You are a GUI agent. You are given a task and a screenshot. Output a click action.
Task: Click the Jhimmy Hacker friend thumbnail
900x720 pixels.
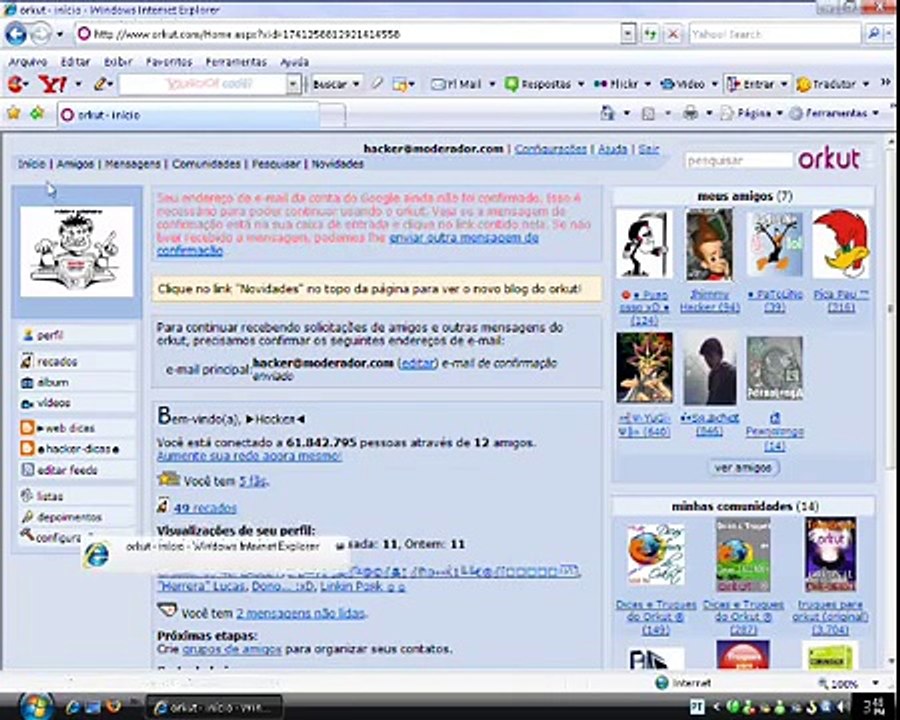coord(709,245)
